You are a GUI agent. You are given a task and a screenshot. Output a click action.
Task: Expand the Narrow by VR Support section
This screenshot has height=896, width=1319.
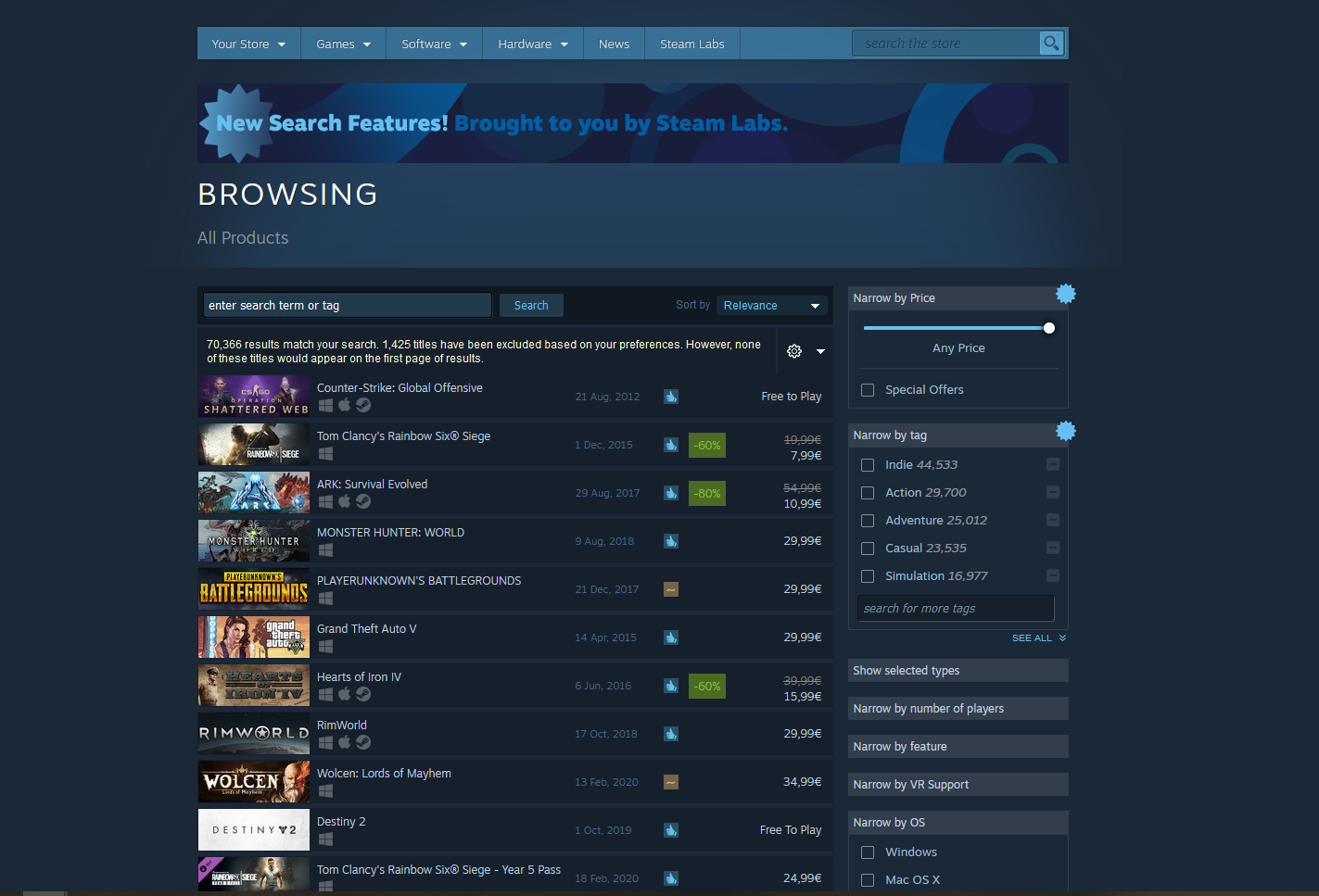coord(958,785)
